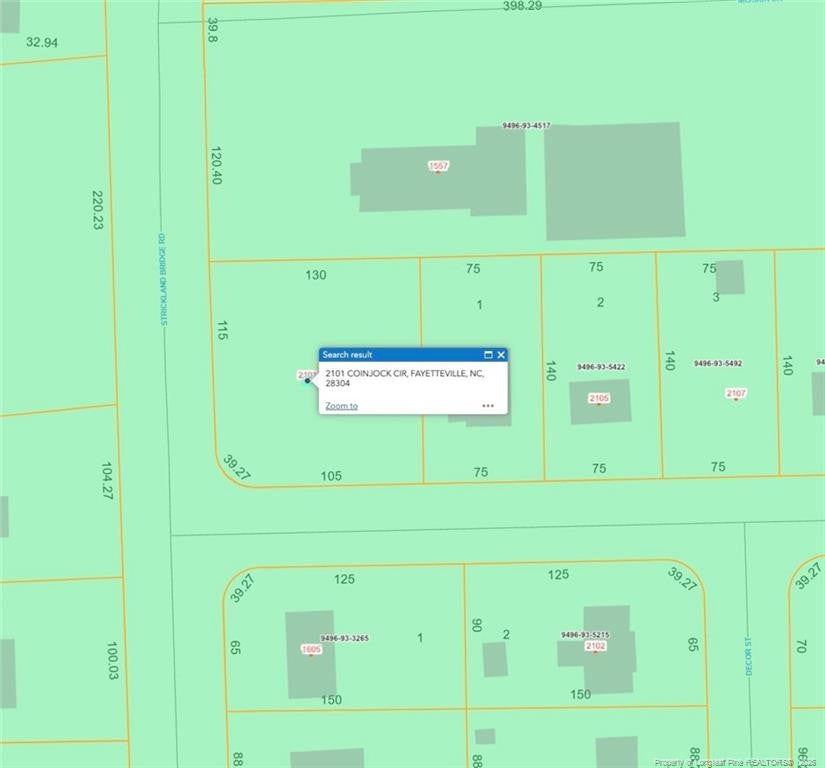825x768 pixels.
Task: Click parcel label 9496-93-3265
Action: [345, 638]
